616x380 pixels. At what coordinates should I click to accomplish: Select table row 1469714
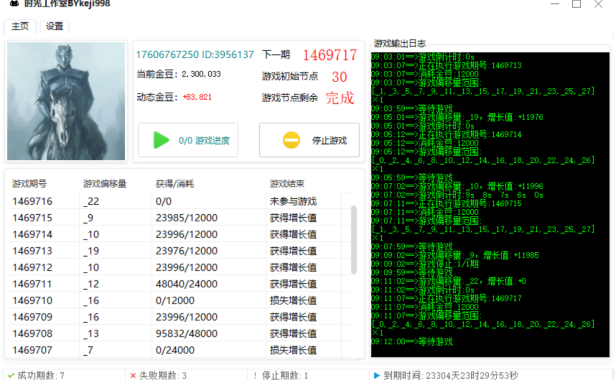click(179, 234)
